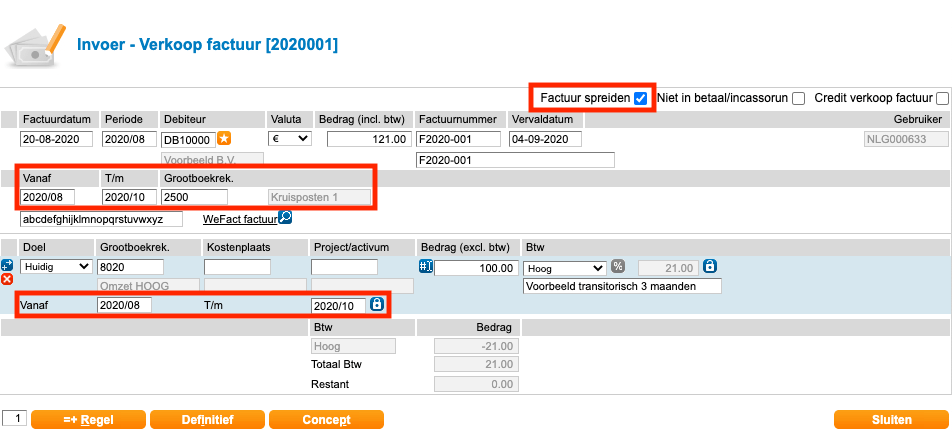Click the Factuurdatum field showing 20-08-2020
This screenshot has height=436, width=952.
coord(56,139)
